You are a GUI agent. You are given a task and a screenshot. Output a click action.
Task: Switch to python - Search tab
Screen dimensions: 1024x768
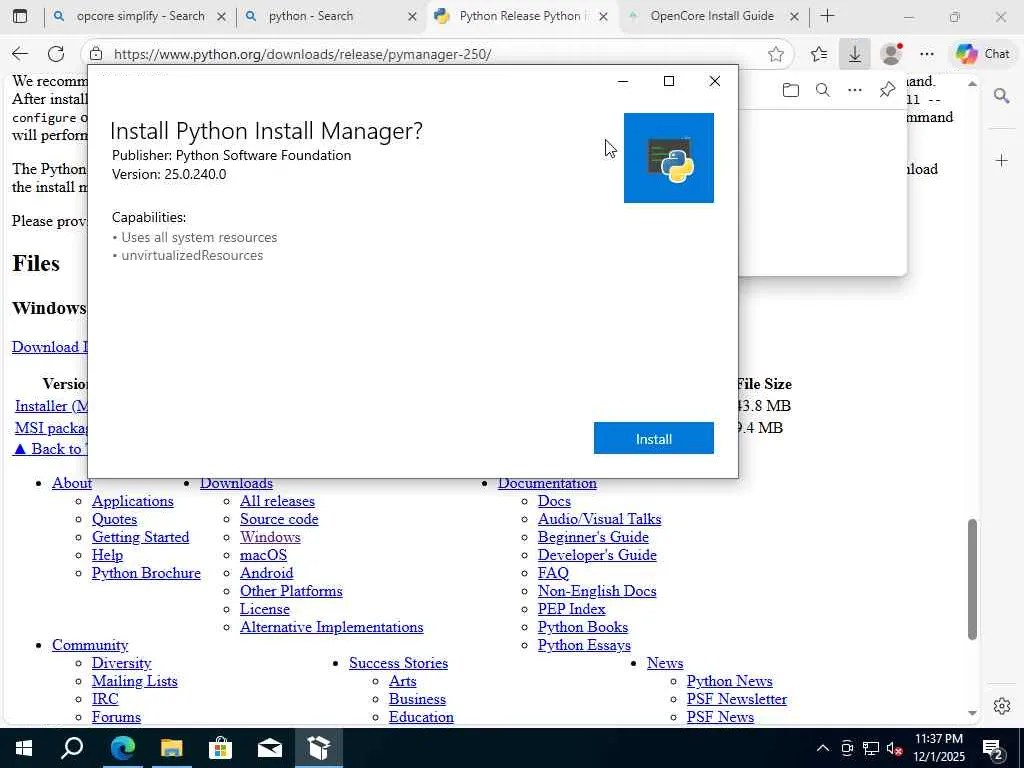311,16
